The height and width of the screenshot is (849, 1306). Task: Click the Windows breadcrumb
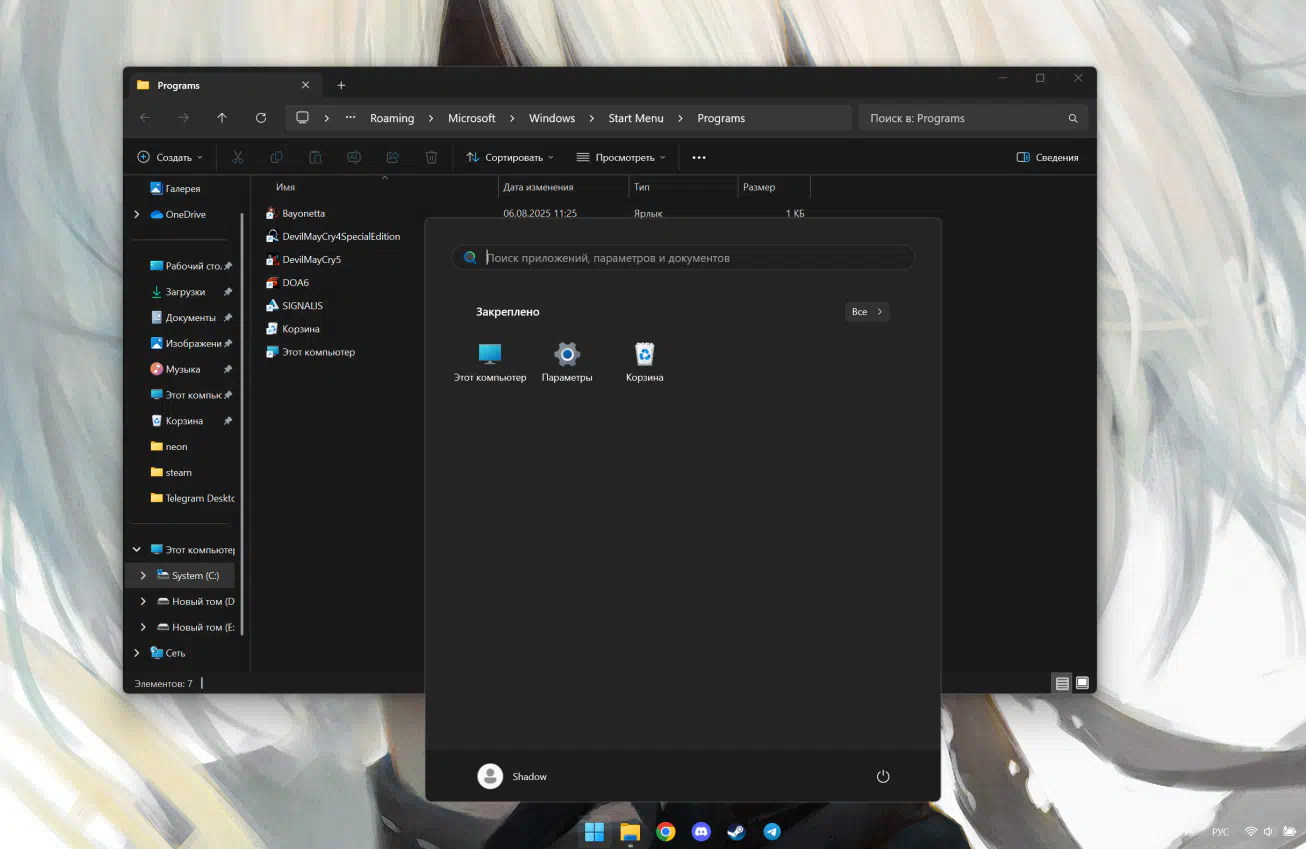pyautogui.click(x=552, y=118)
